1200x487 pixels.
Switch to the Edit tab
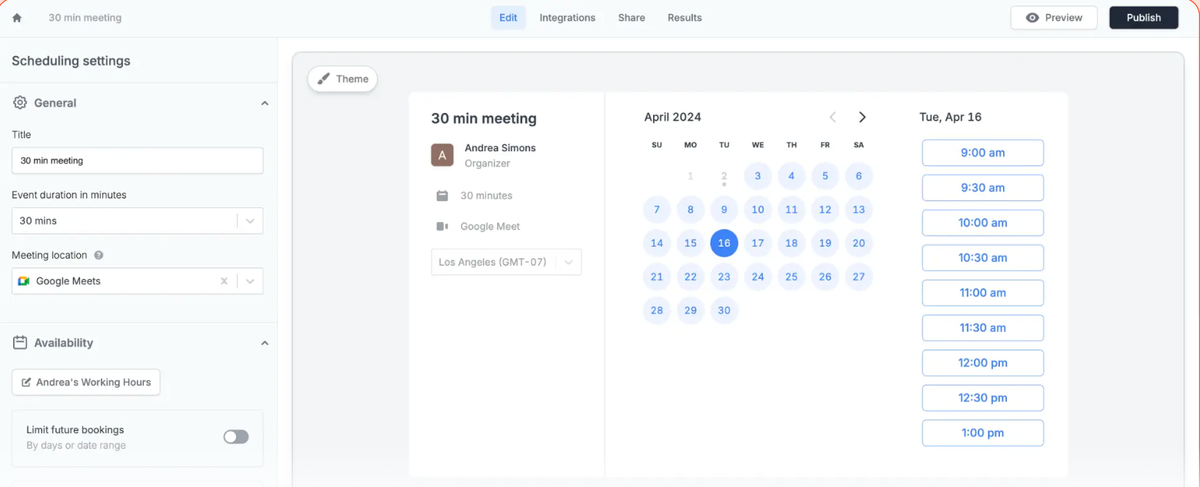pyautogui.click(x=508, y=18)
